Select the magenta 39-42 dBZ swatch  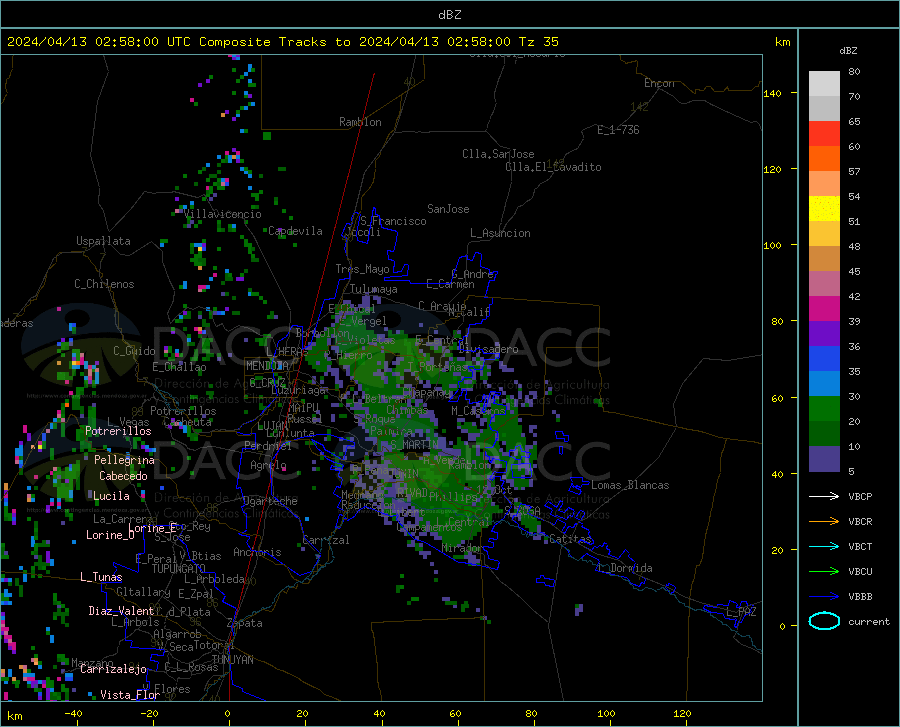coord(824,309)
